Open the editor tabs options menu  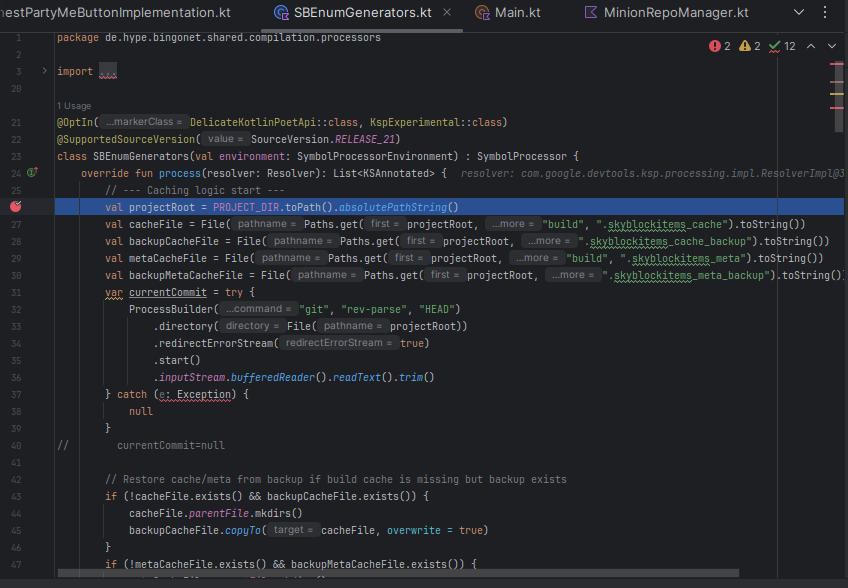pos(825,12)
